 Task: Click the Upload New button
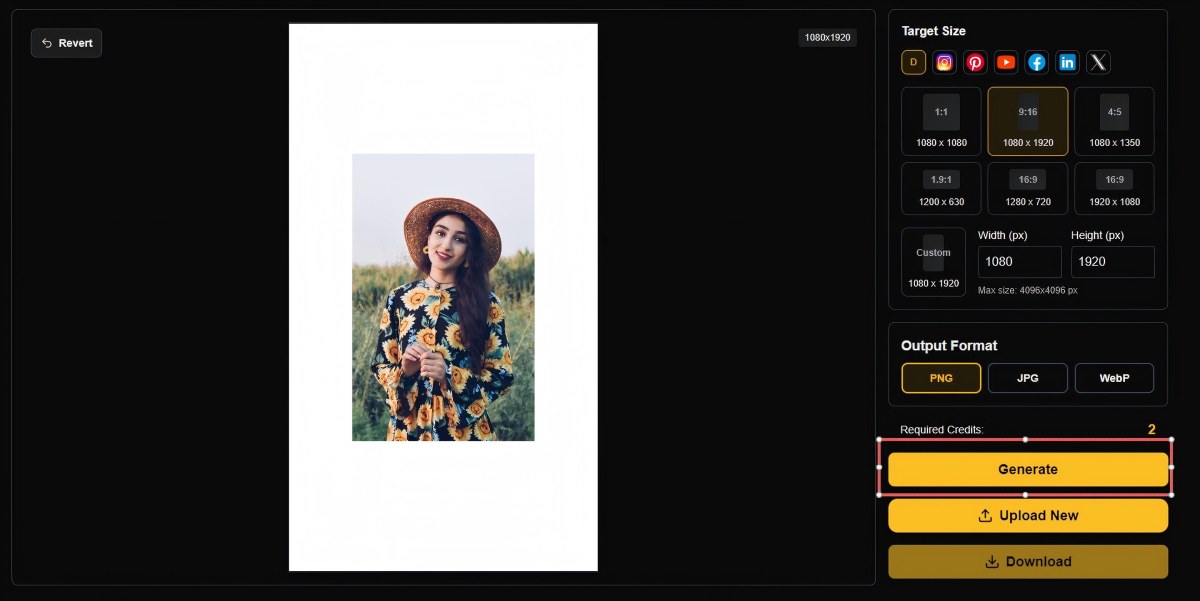pos(1028,516)
